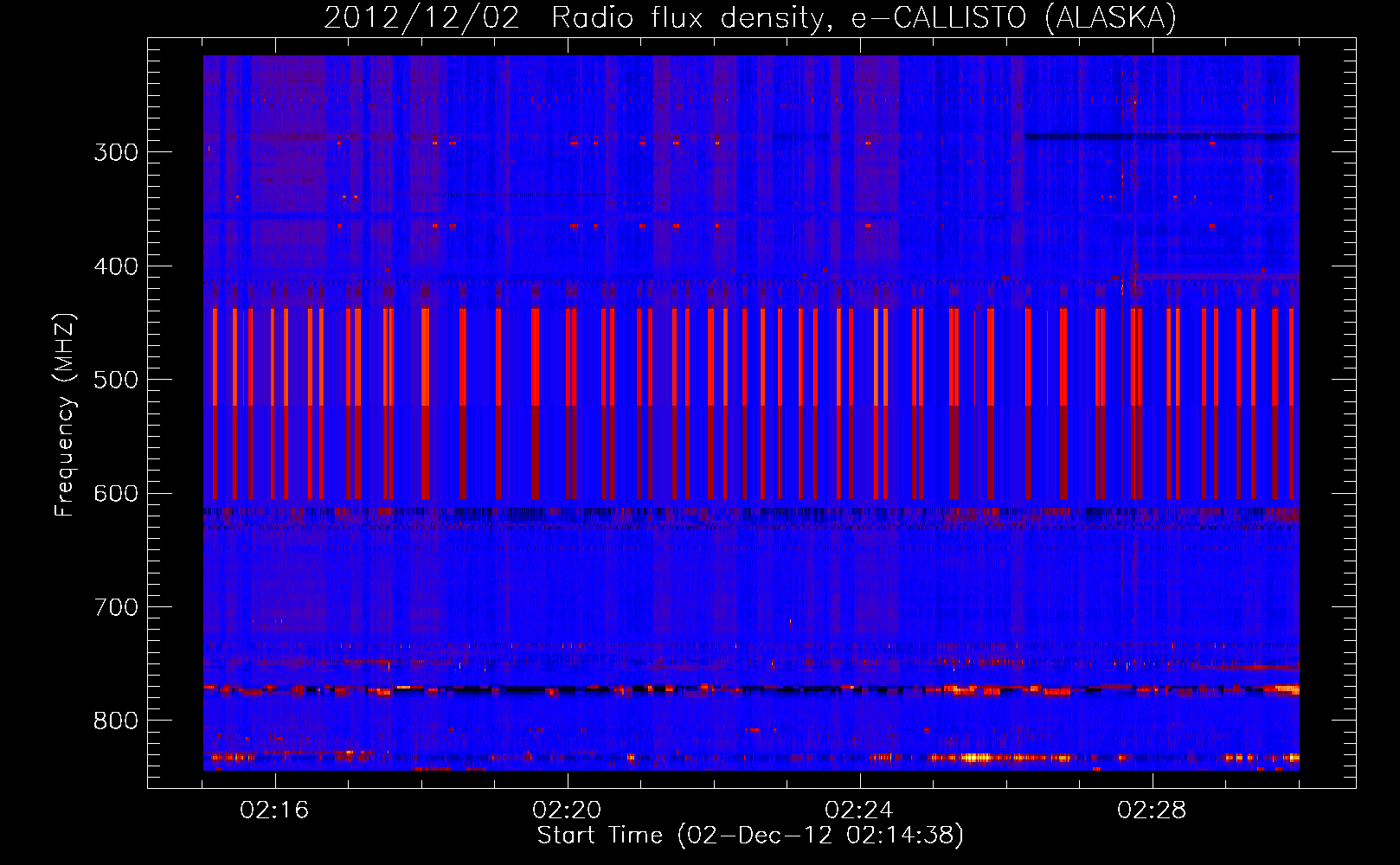Screen dimensions: 1400x865
Task: Click the plot title "Radio flux density, e-CALLISTO (ALASKA)"
Action: (864, 18)
